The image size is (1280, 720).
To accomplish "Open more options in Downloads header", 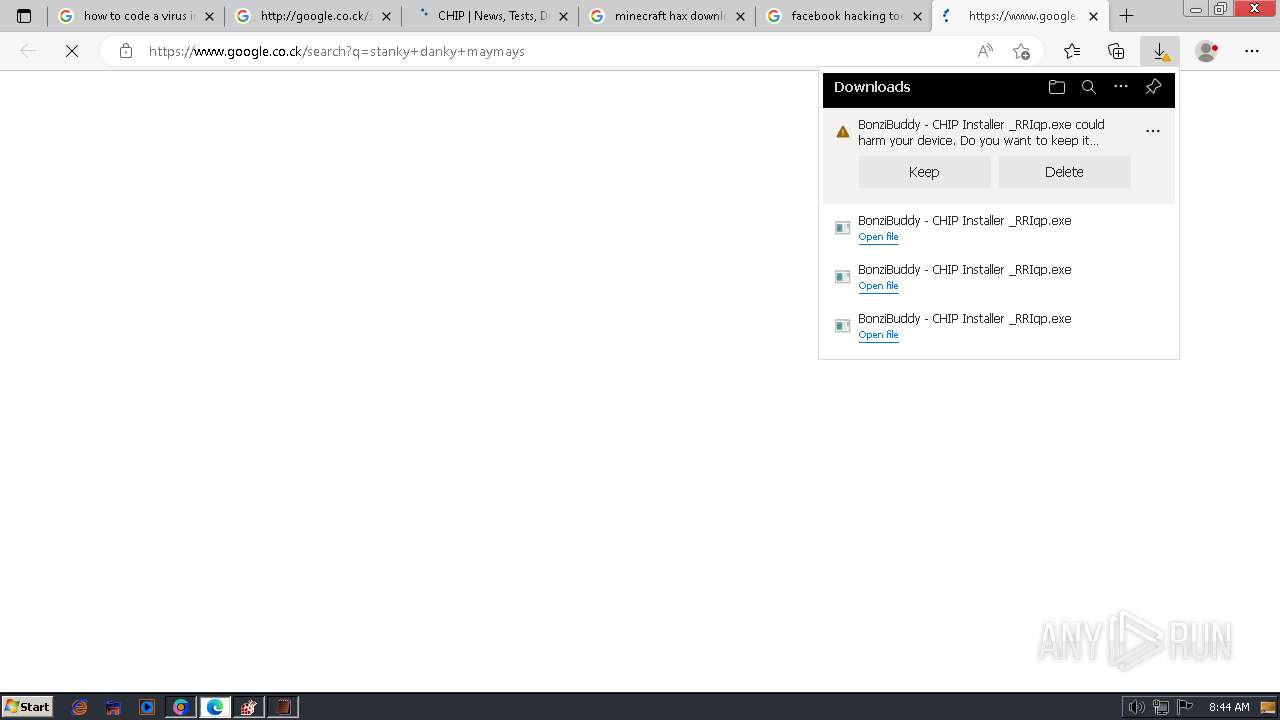I will click(1121, 87).
